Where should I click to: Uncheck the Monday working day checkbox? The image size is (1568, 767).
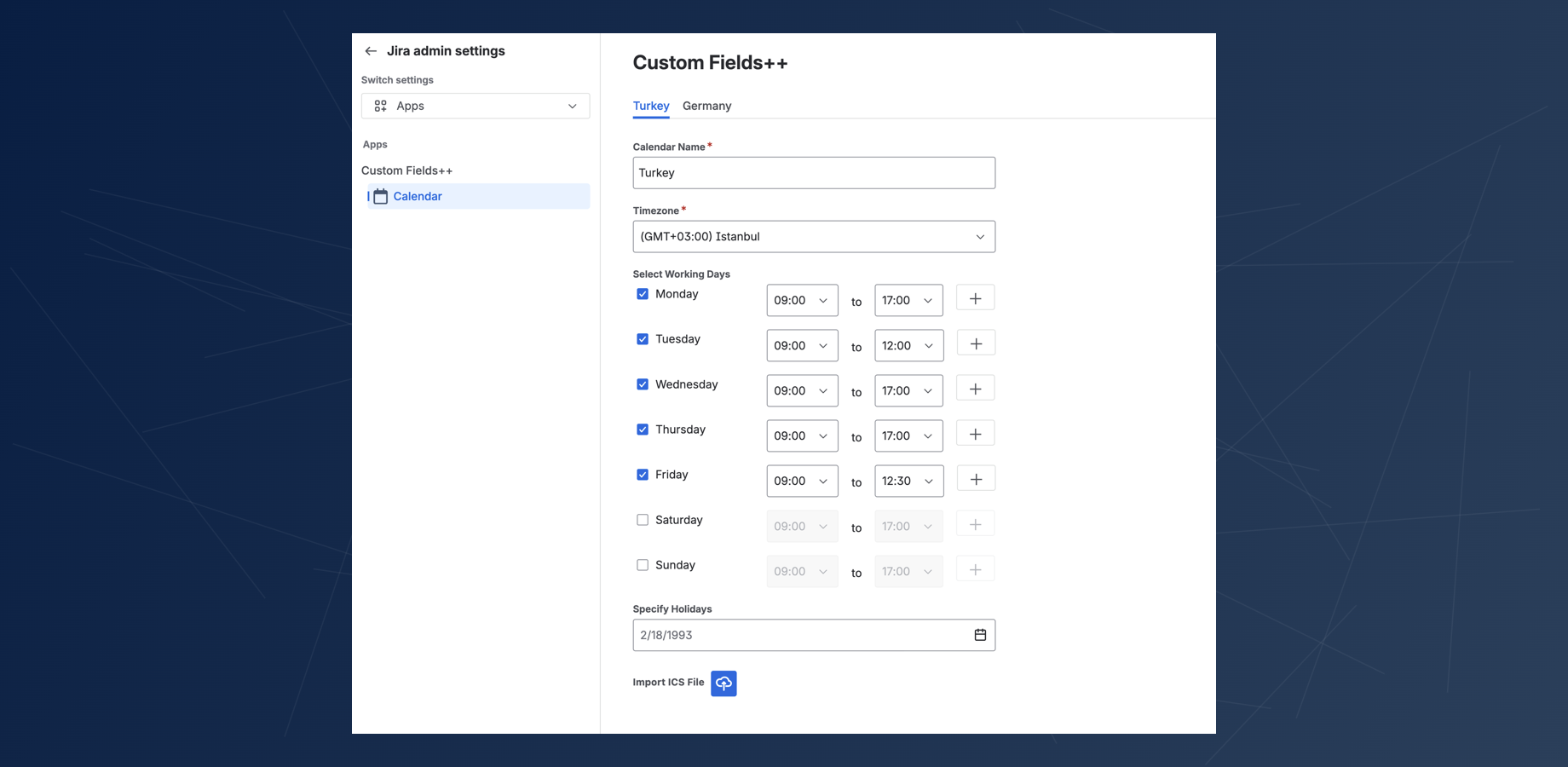point(643,294)
